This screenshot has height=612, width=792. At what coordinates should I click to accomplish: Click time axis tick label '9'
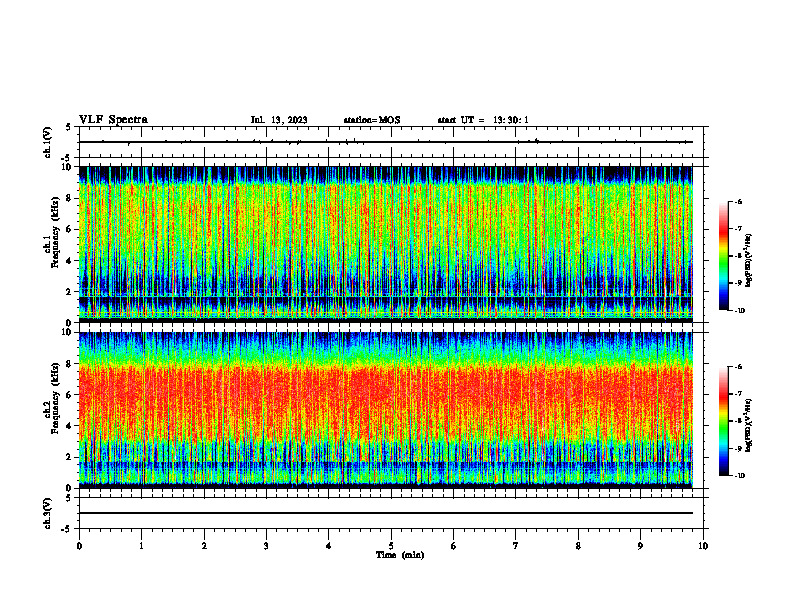pos(640,546)
